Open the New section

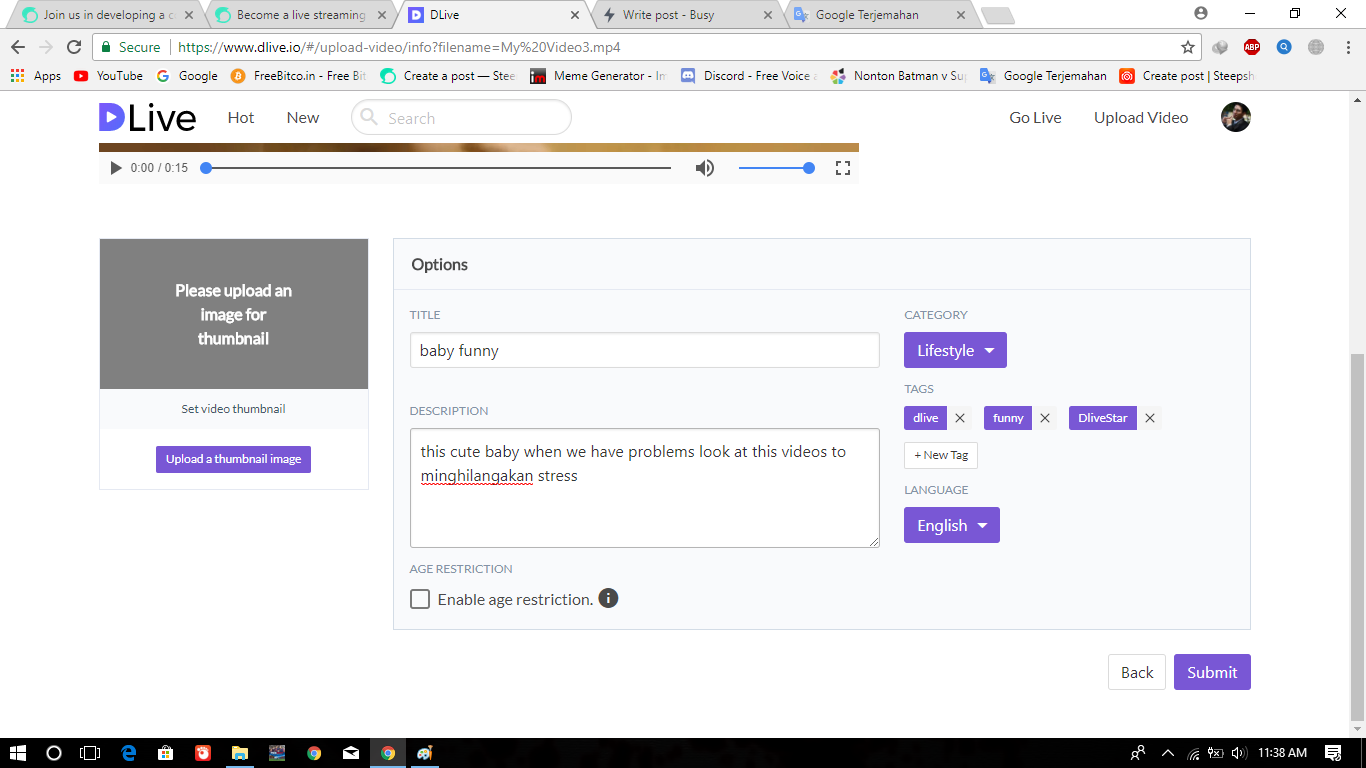click(303, 117)
